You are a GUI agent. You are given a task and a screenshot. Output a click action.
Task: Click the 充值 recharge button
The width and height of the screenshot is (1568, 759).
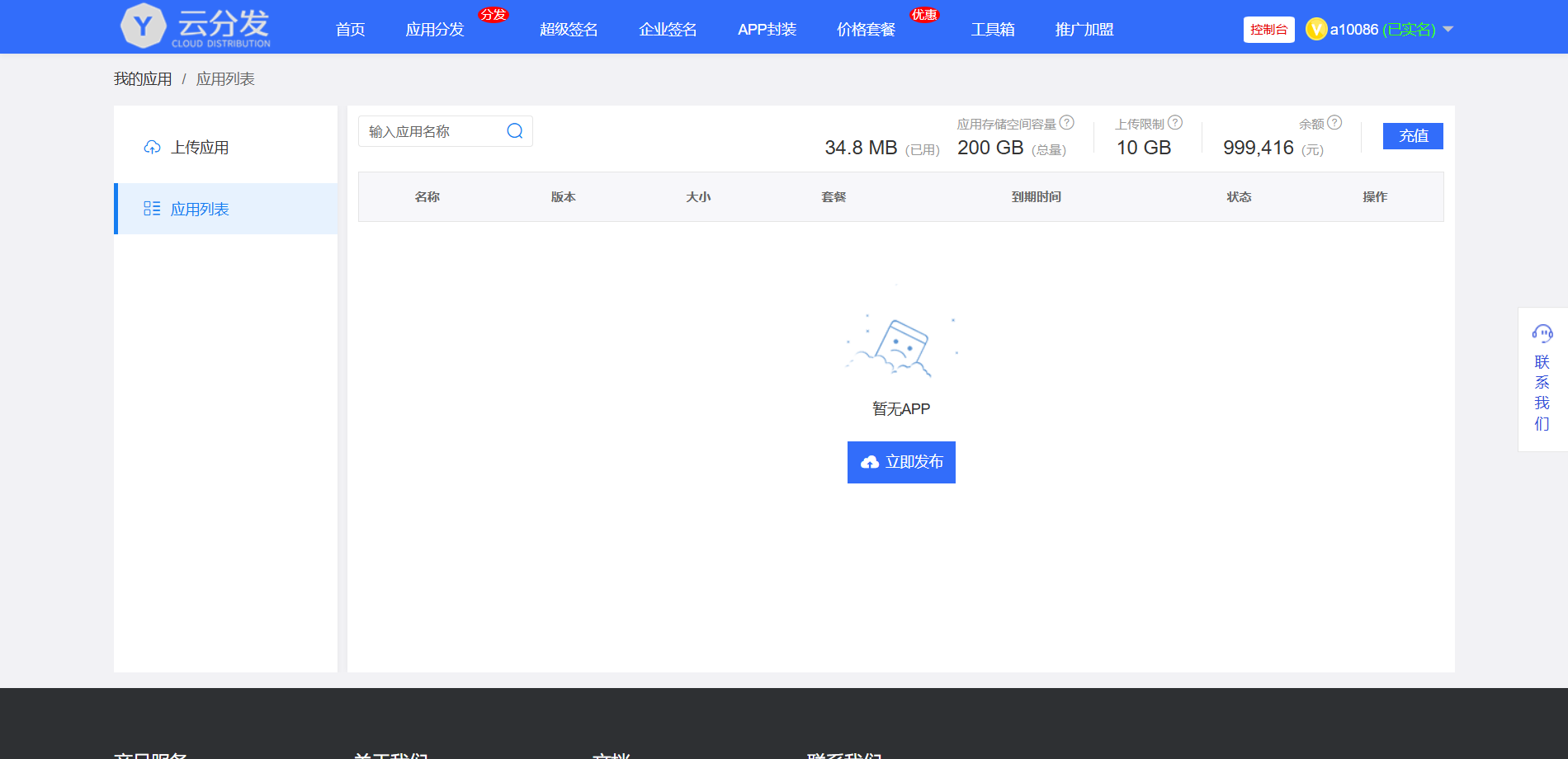click(1413, 136)
